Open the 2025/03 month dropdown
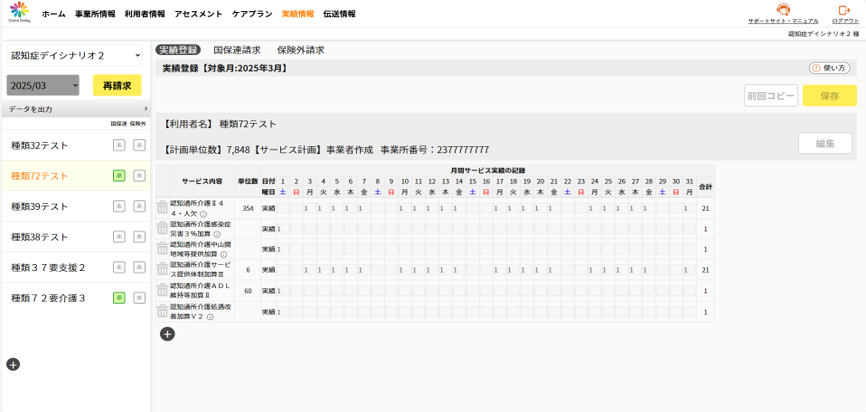 [x=43, y=86]
